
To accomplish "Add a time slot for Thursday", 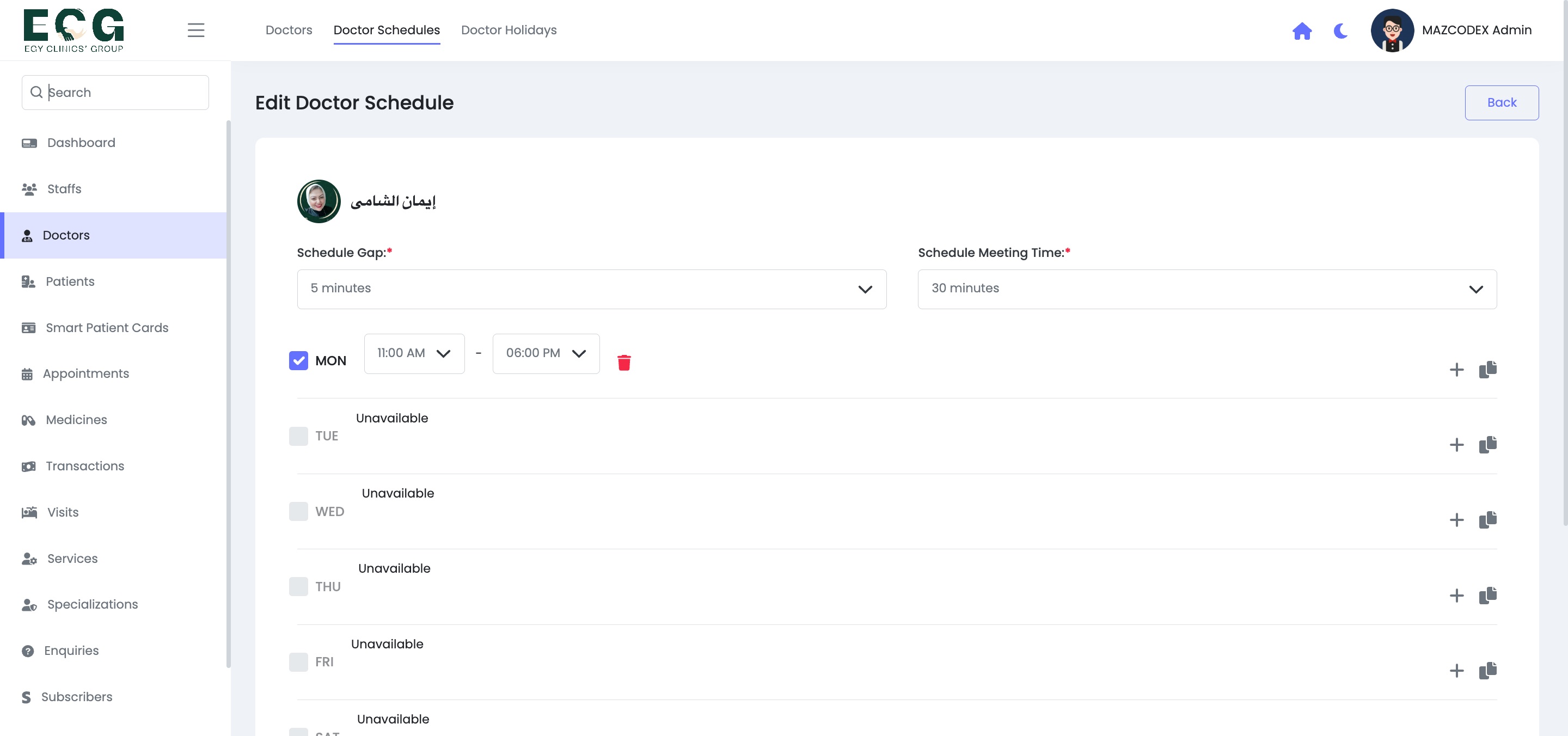I will tap(1456, 595).
